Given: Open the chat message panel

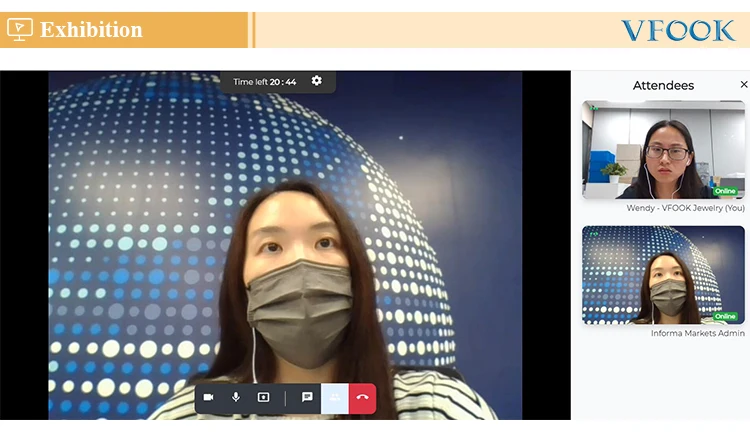Looking at the screenshot, I should point(307,397).
